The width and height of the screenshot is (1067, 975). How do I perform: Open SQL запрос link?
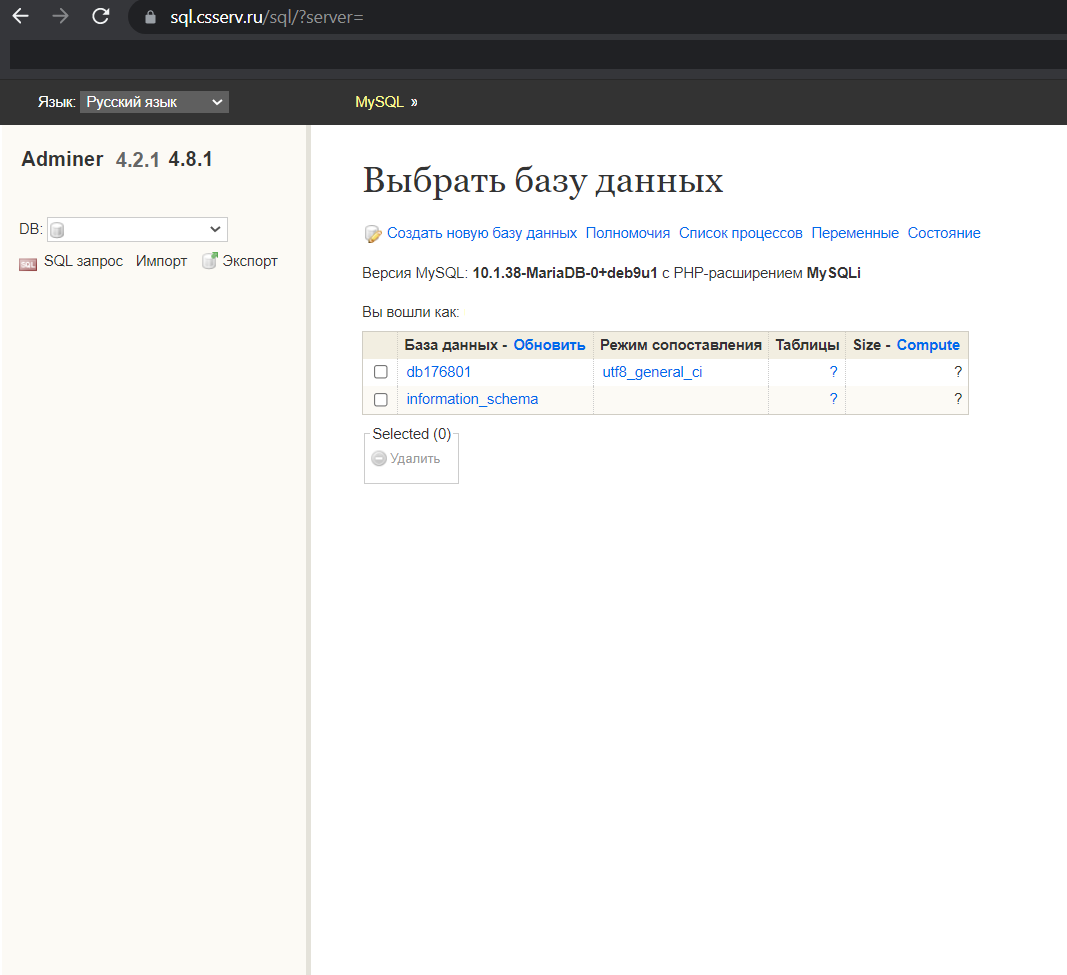pos(84,261)
